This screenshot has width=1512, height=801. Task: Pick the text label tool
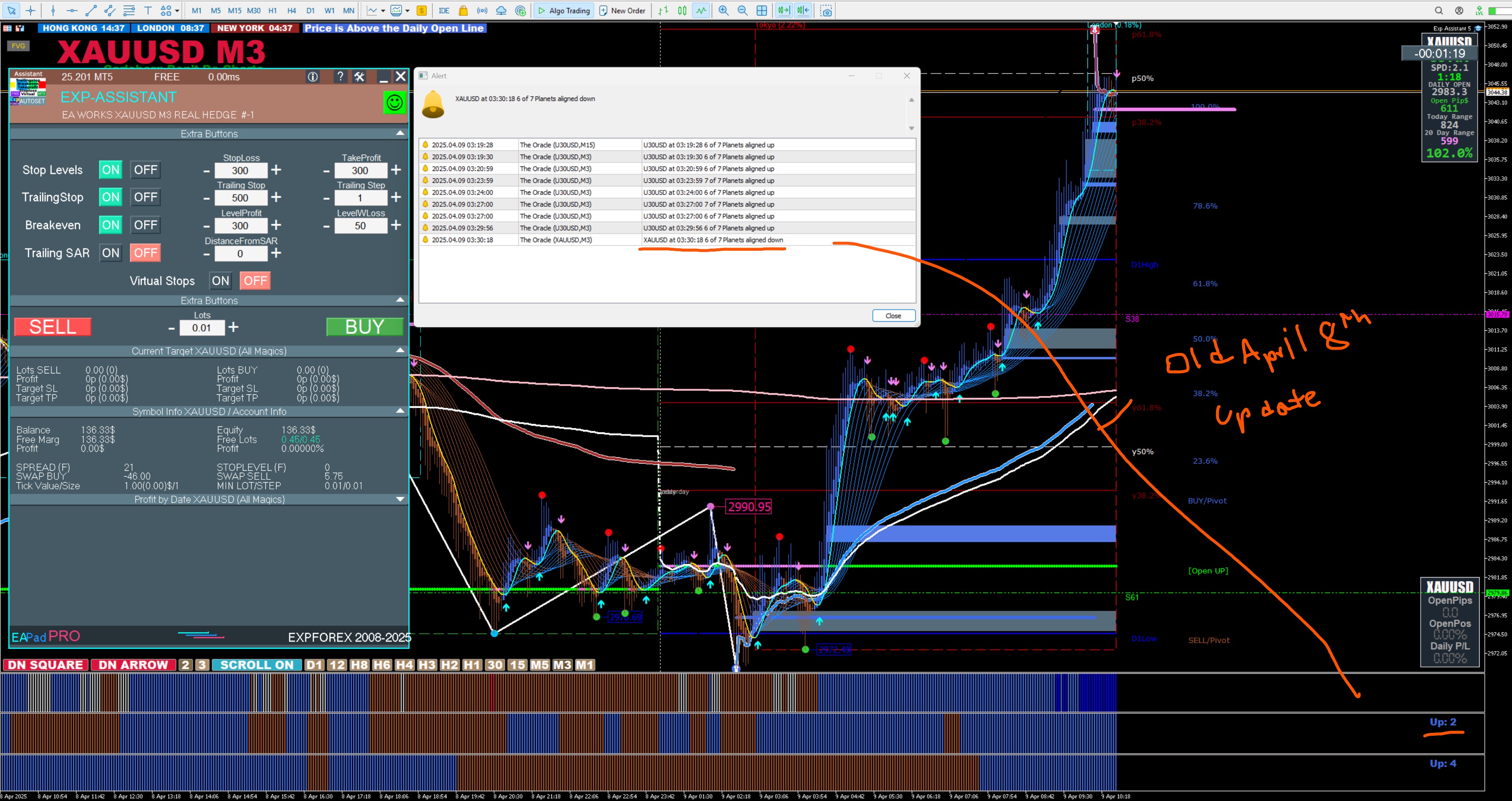tap(148, 11)
